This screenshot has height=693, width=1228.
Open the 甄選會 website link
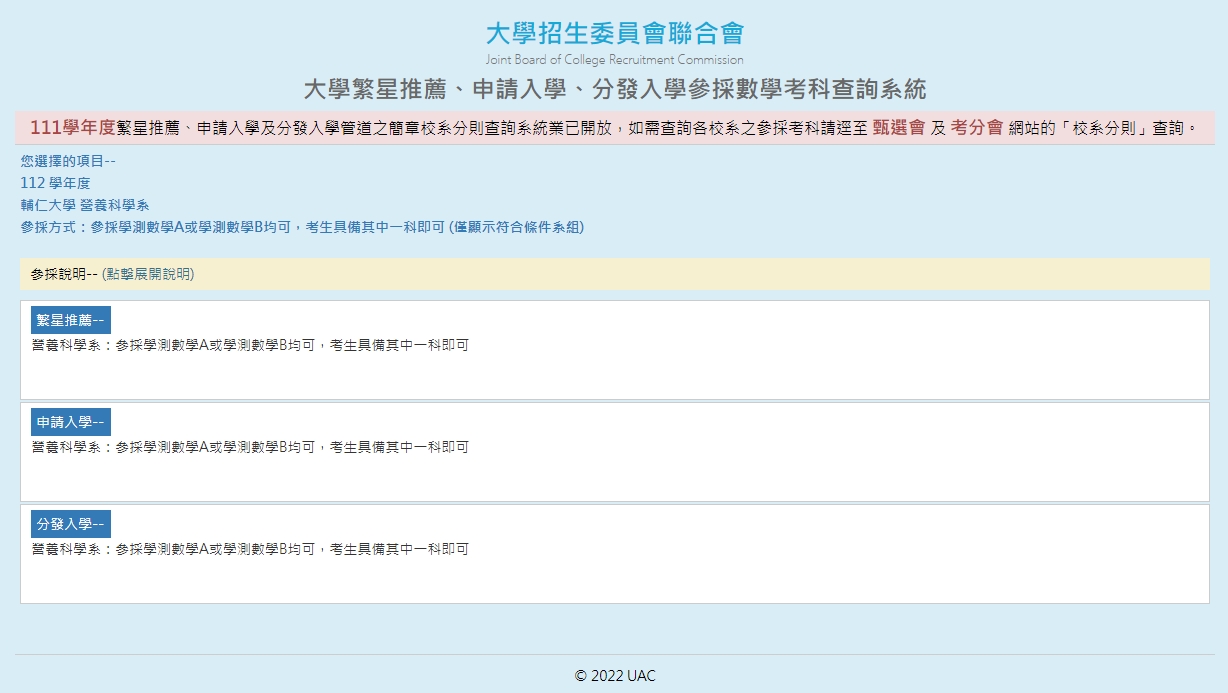click(x=898, y=128)
